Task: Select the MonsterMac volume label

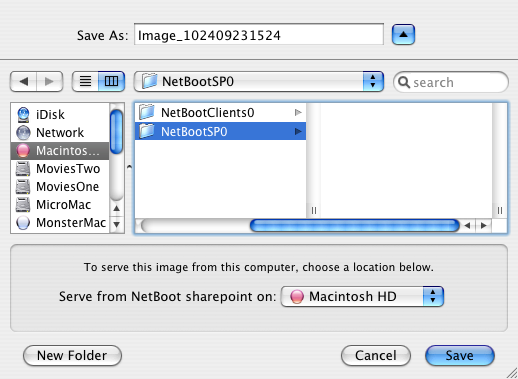Action: (71, 223)
